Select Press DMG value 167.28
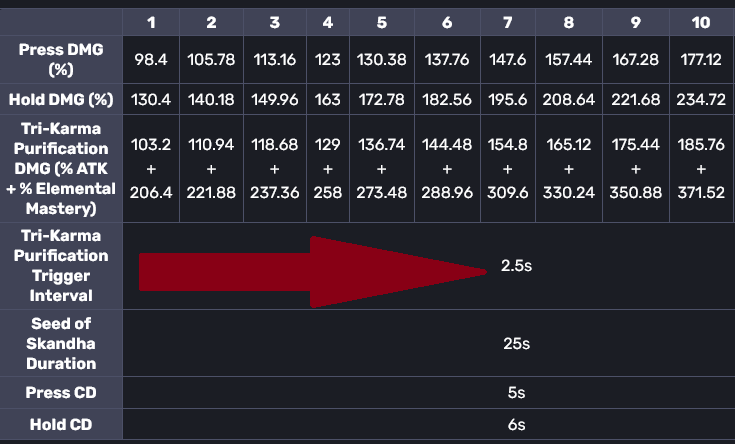 point(636,60)
